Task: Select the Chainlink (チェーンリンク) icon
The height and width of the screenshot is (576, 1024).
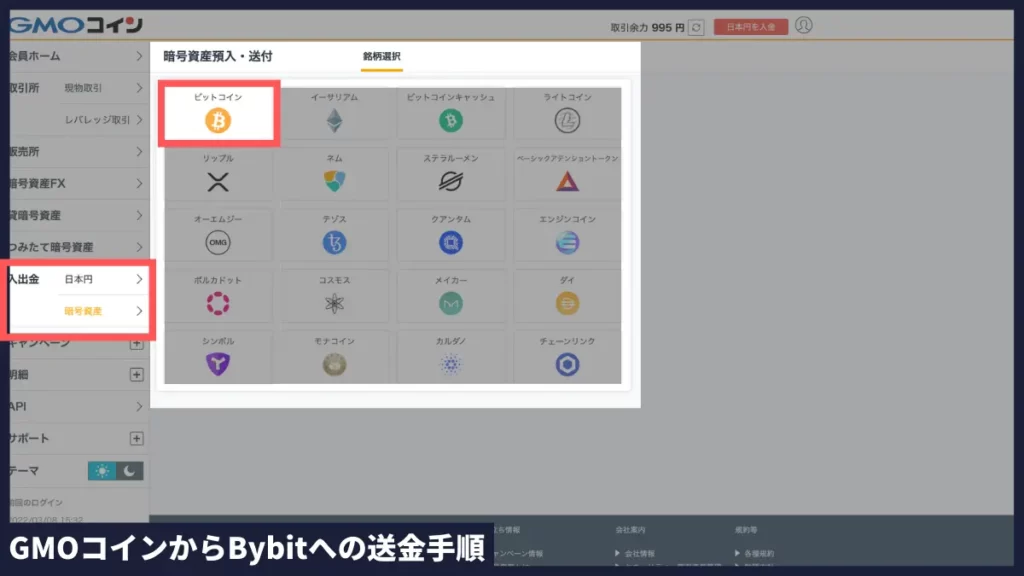Action: [x=568, y=364]
